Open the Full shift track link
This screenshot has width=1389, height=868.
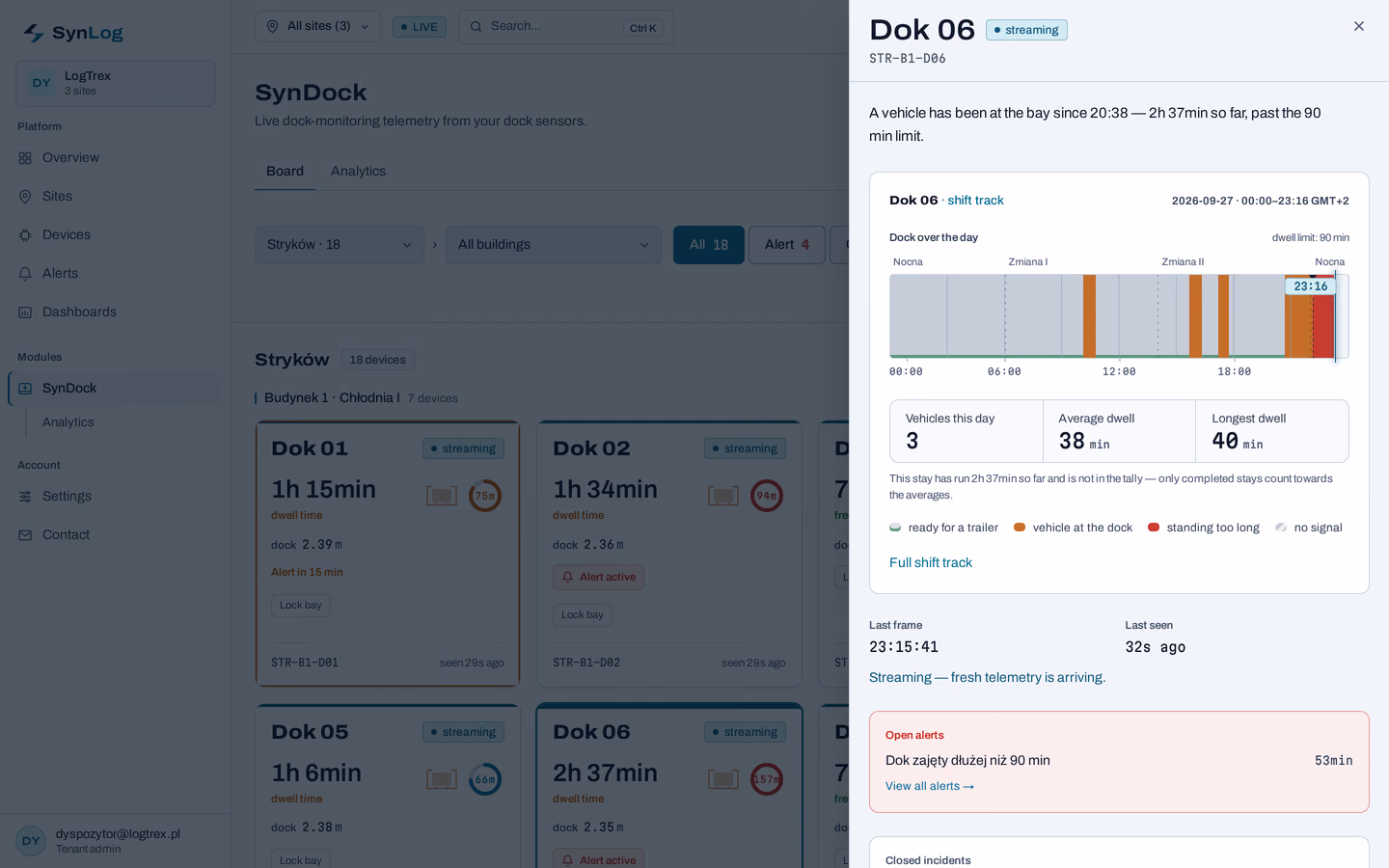click(931, 563)
